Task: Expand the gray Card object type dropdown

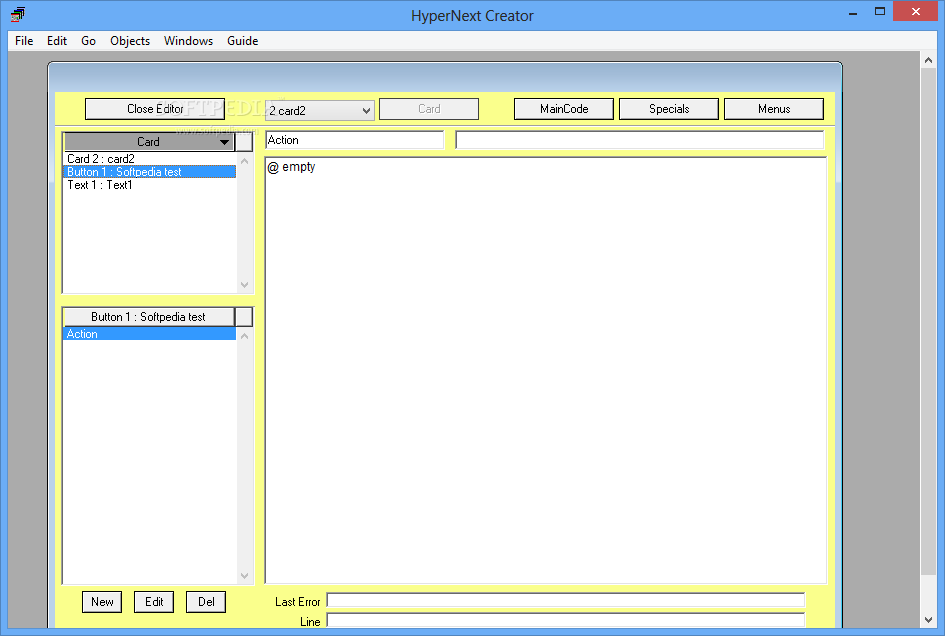Action: coord(149,142)
